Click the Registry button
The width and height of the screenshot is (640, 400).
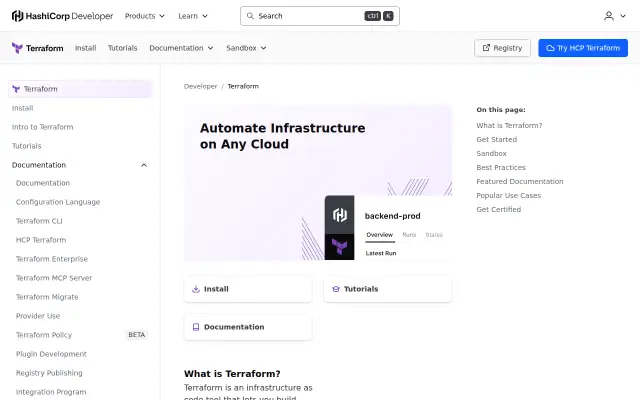pos(502,48)
